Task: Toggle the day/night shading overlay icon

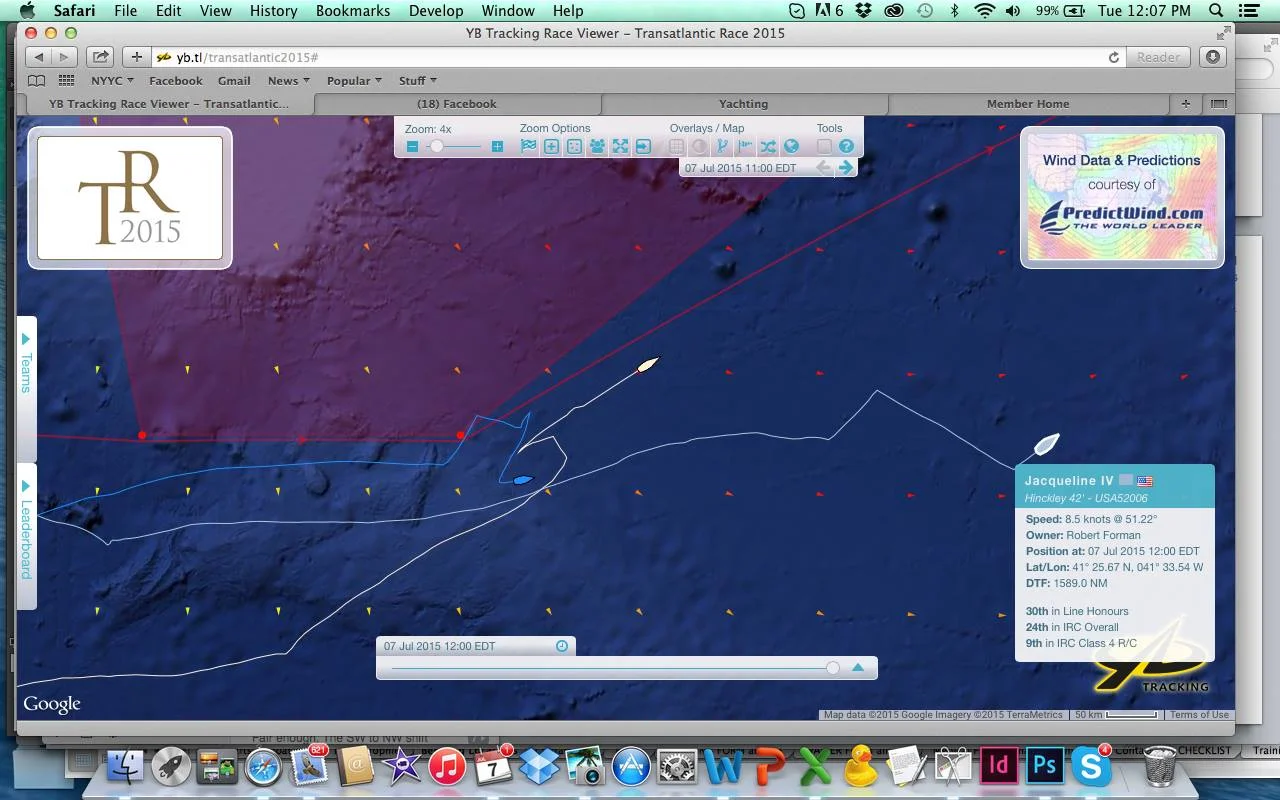Action: (x=700, y=146)
